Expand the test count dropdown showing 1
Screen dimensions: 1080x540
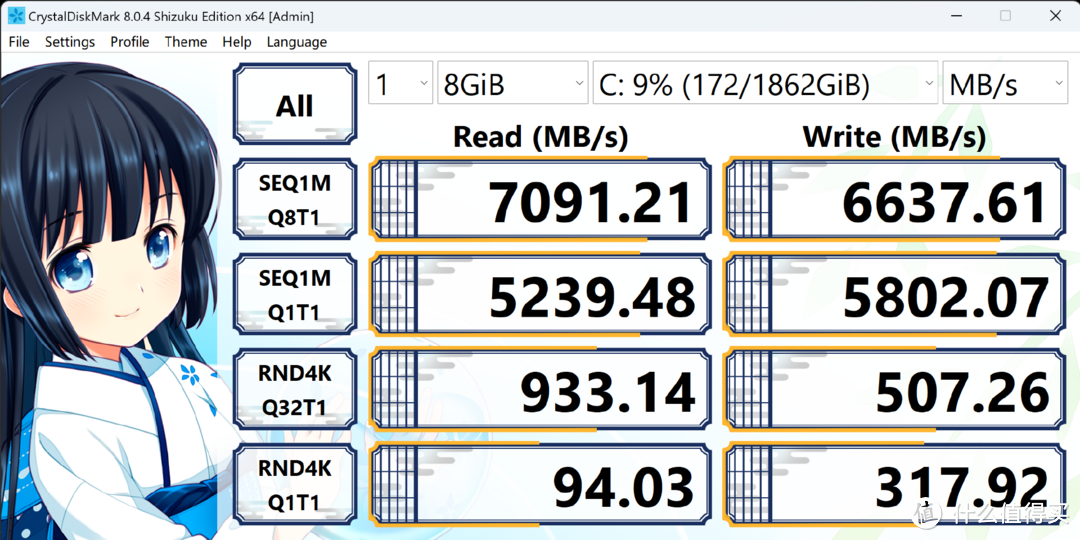[x=400, y=83]
